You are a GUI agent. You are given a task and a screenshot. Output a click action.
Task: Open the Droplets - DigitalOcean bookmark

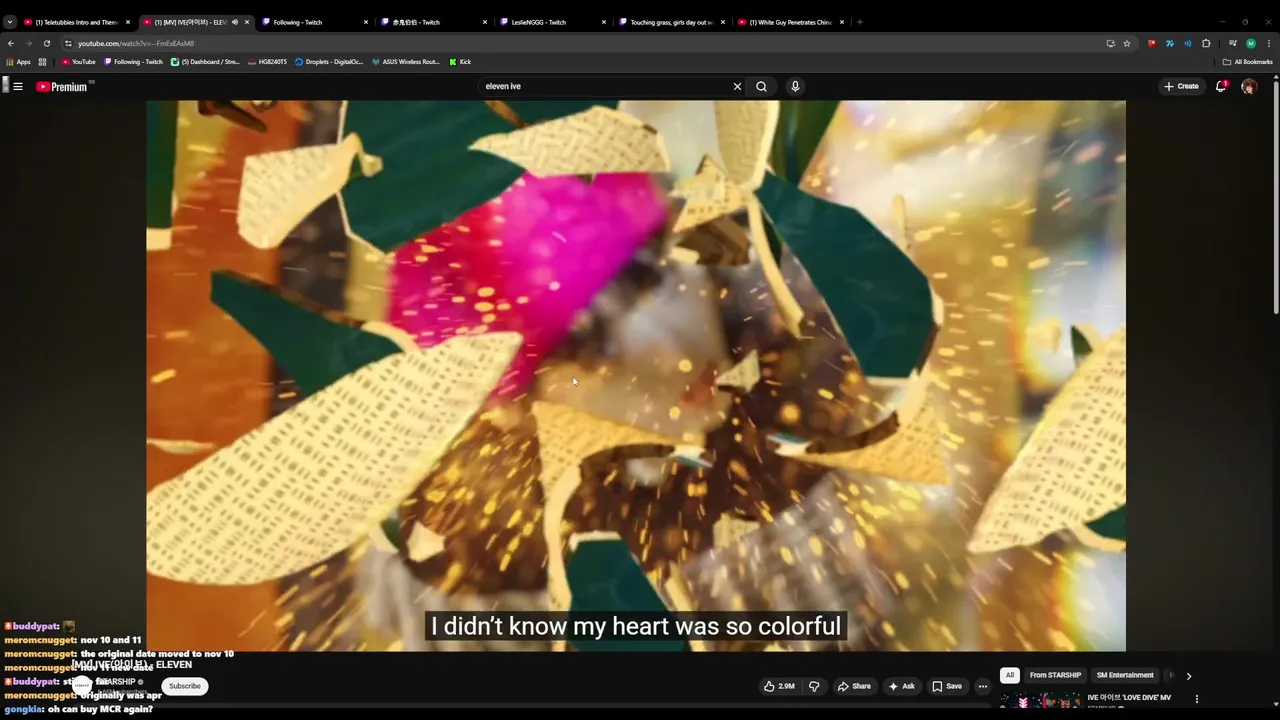(x=329, y=62)
